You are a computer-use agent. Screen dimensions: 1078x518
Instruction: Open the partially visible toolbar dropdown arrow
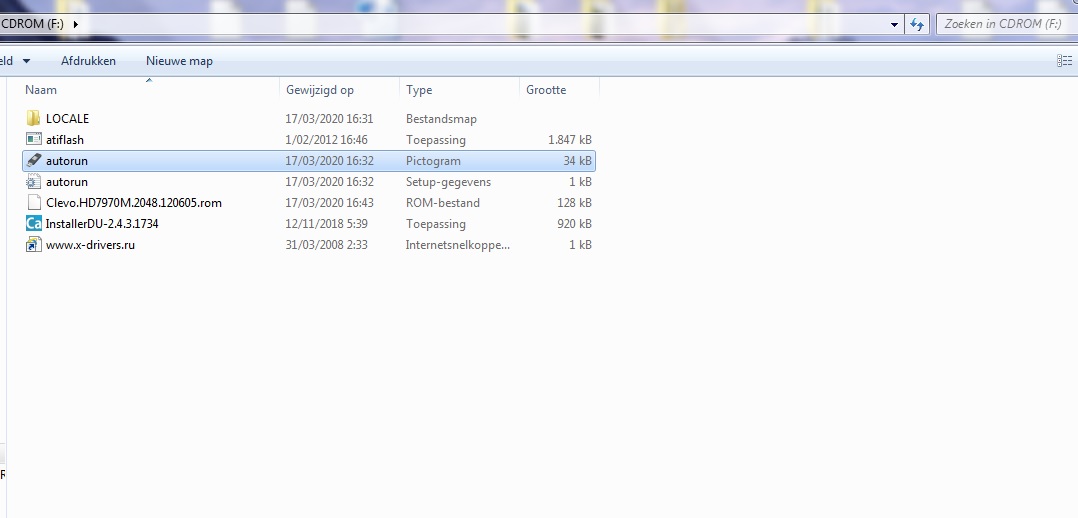27,61
